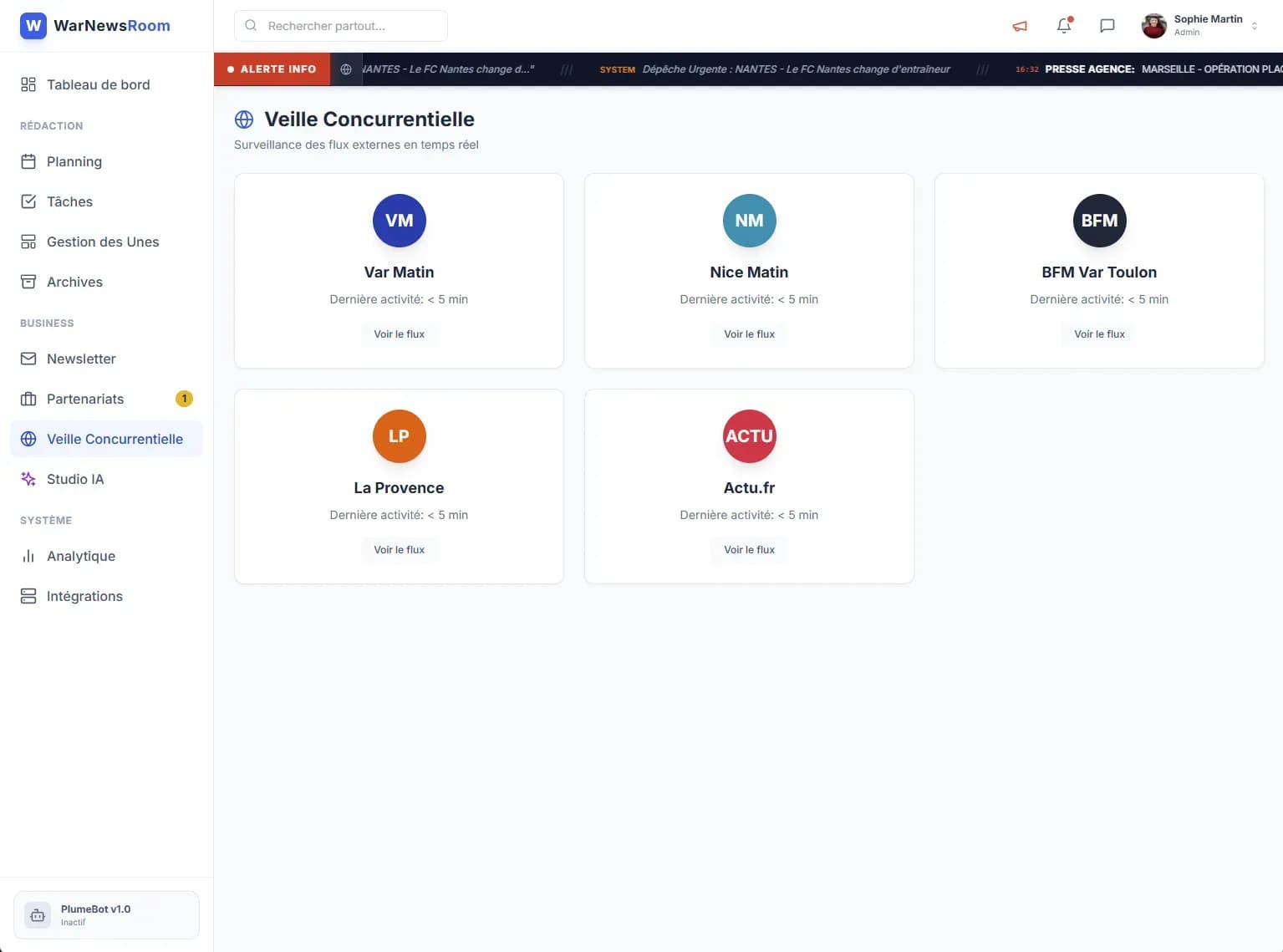Click the BFM Var Toulon avatar

point(1099,221)
